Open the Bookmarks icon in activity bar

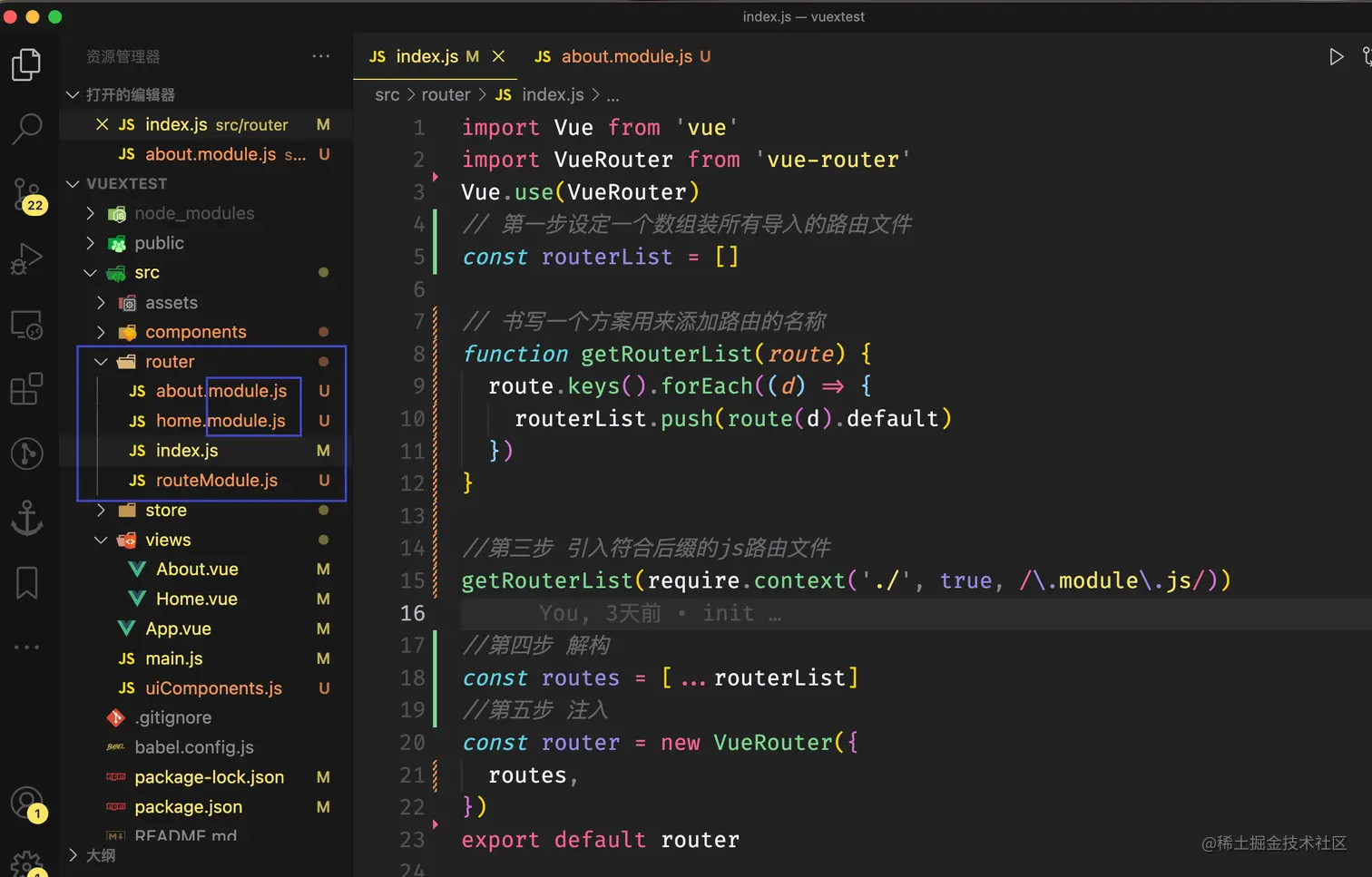(26, 583)
